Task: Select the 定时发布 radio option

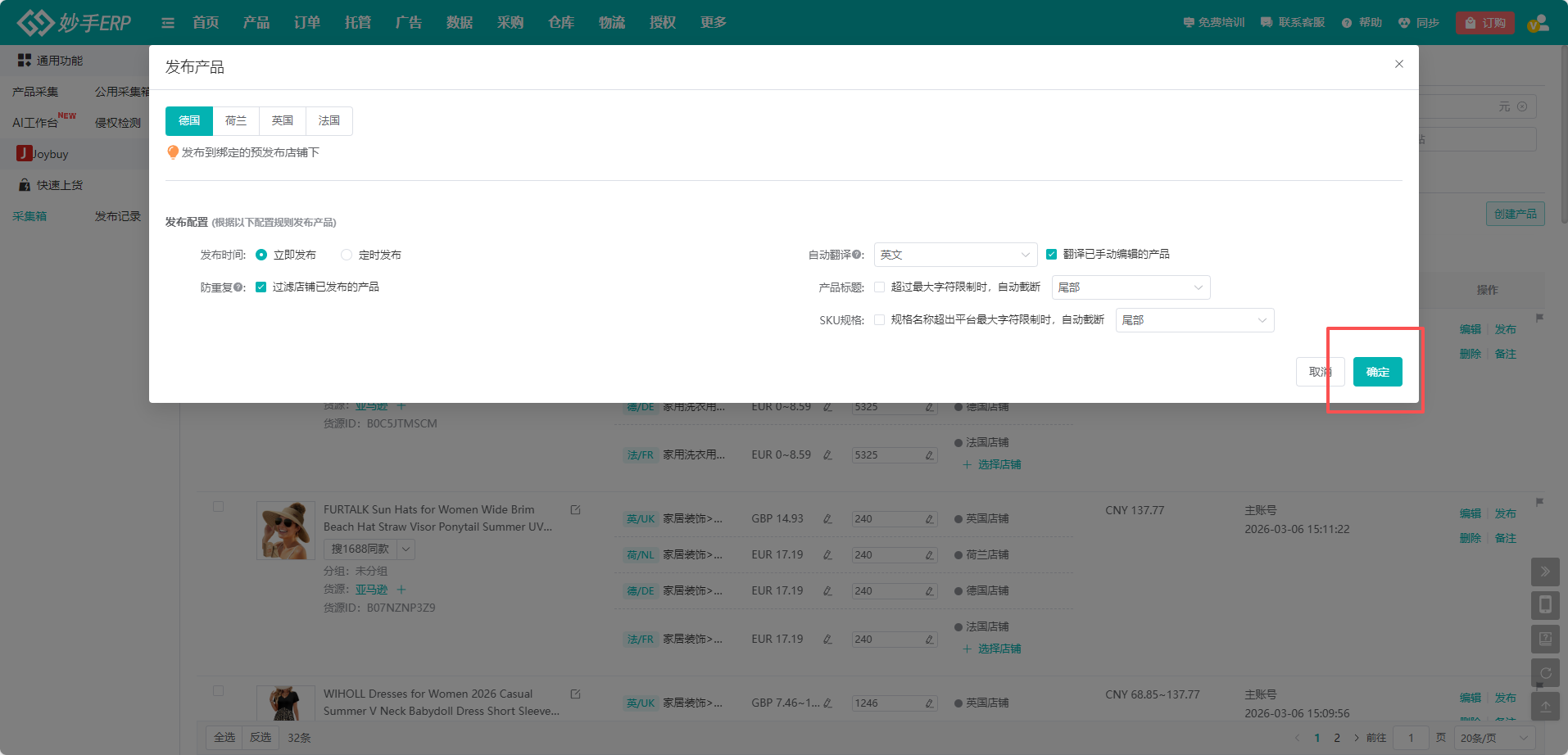Action: tap(347, 255)
